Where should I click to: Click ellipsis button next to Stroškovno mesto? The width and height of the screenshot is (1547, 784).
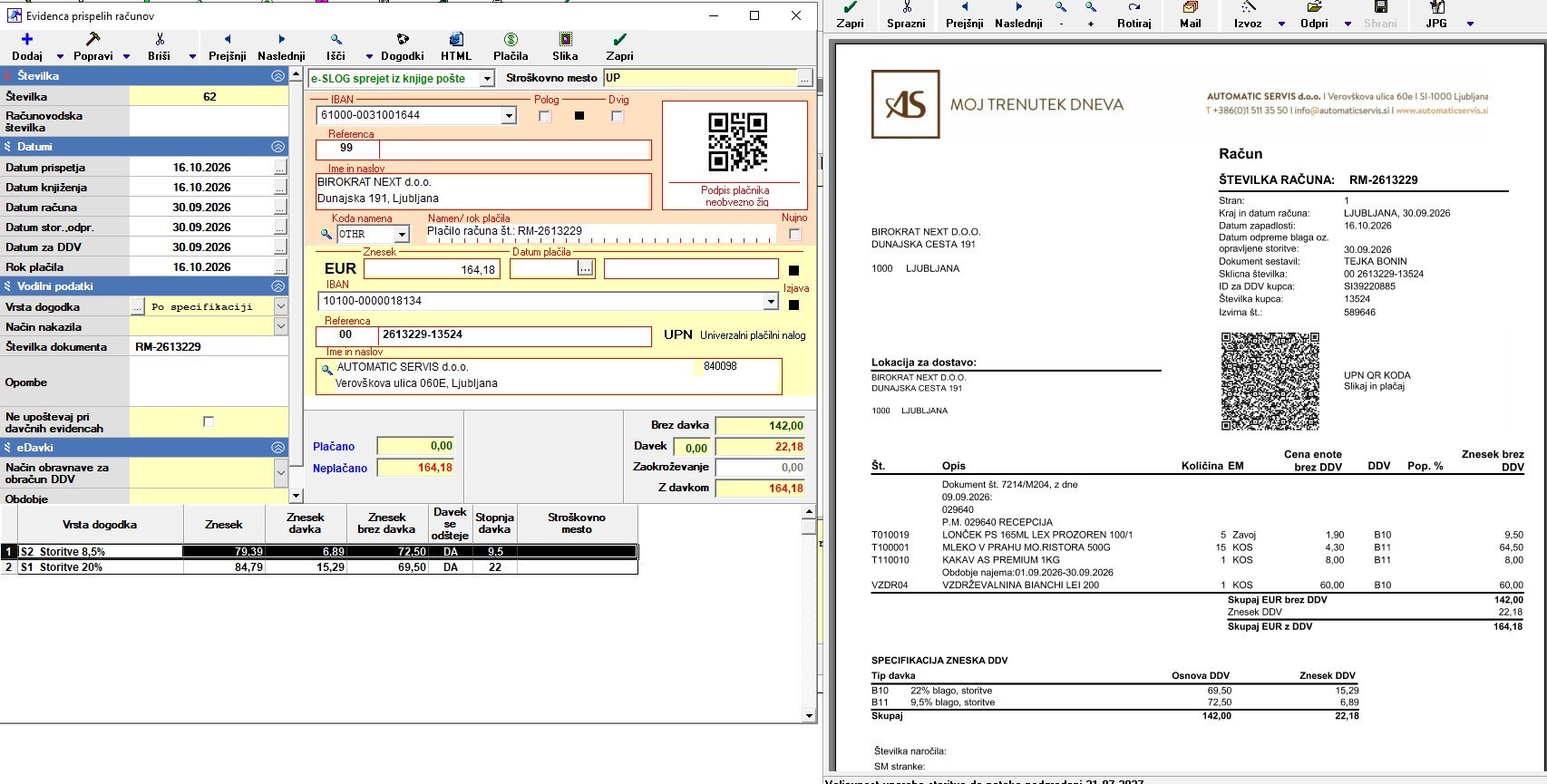coord(804,79)
